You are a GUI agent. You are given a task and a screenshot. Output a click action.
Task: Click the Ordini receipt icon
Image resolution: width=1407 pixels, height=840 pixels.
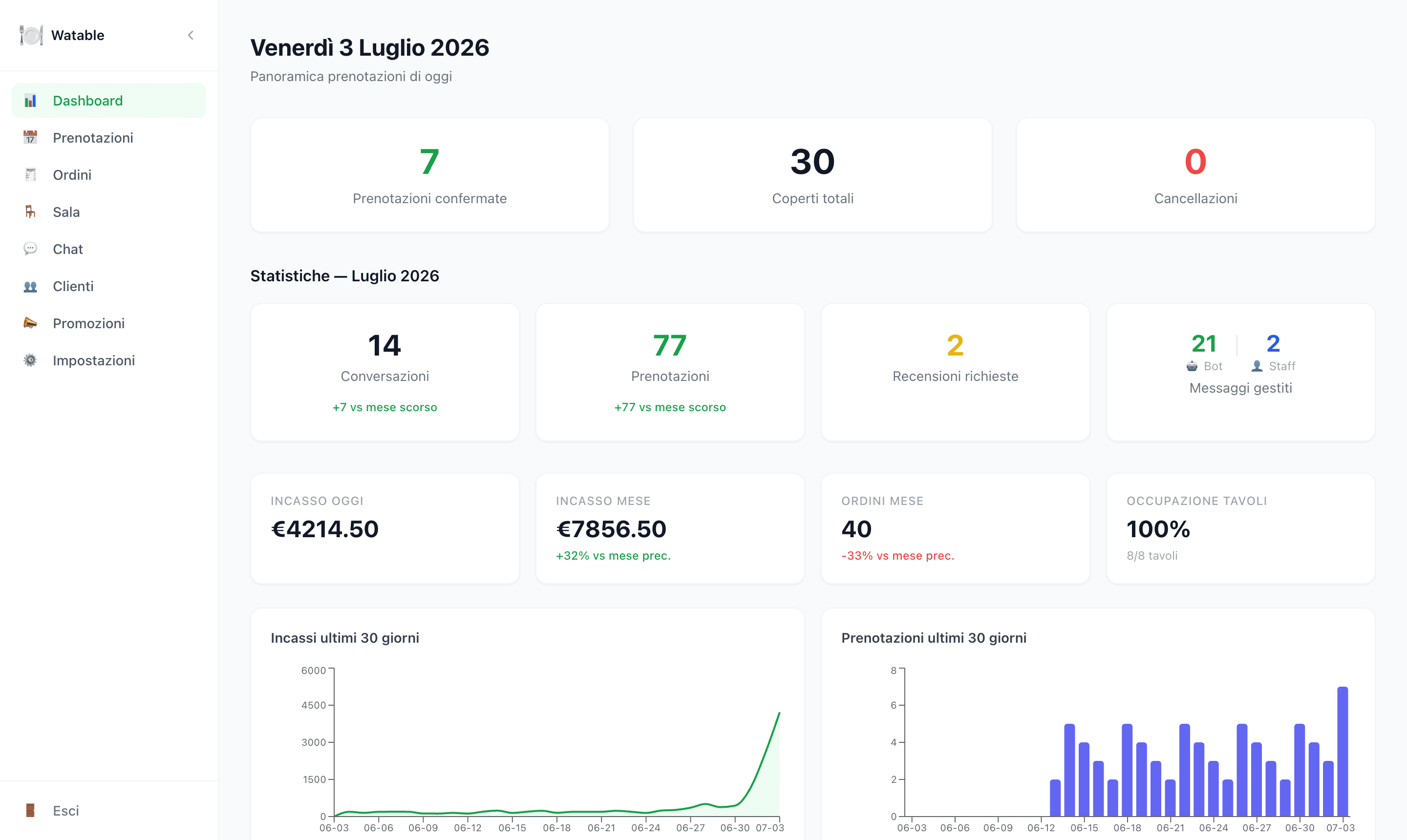click(x=31, y=175)
